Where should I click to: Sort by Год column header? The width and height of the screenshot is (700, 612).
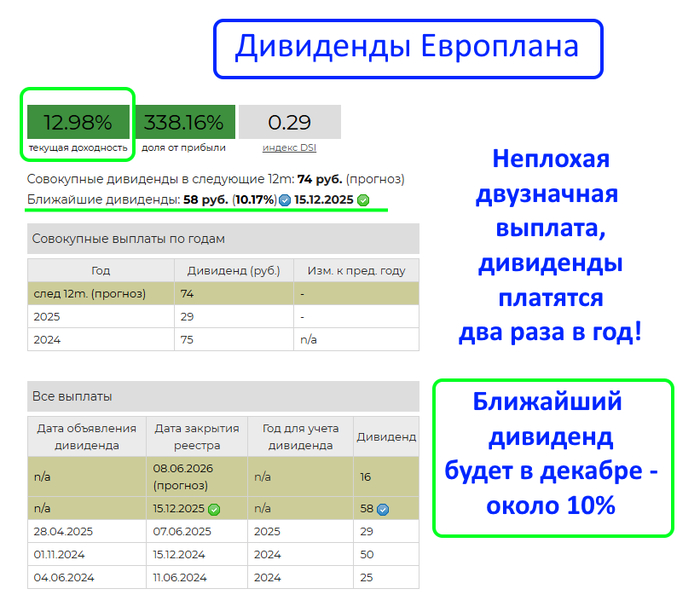[x=100, y=270]
